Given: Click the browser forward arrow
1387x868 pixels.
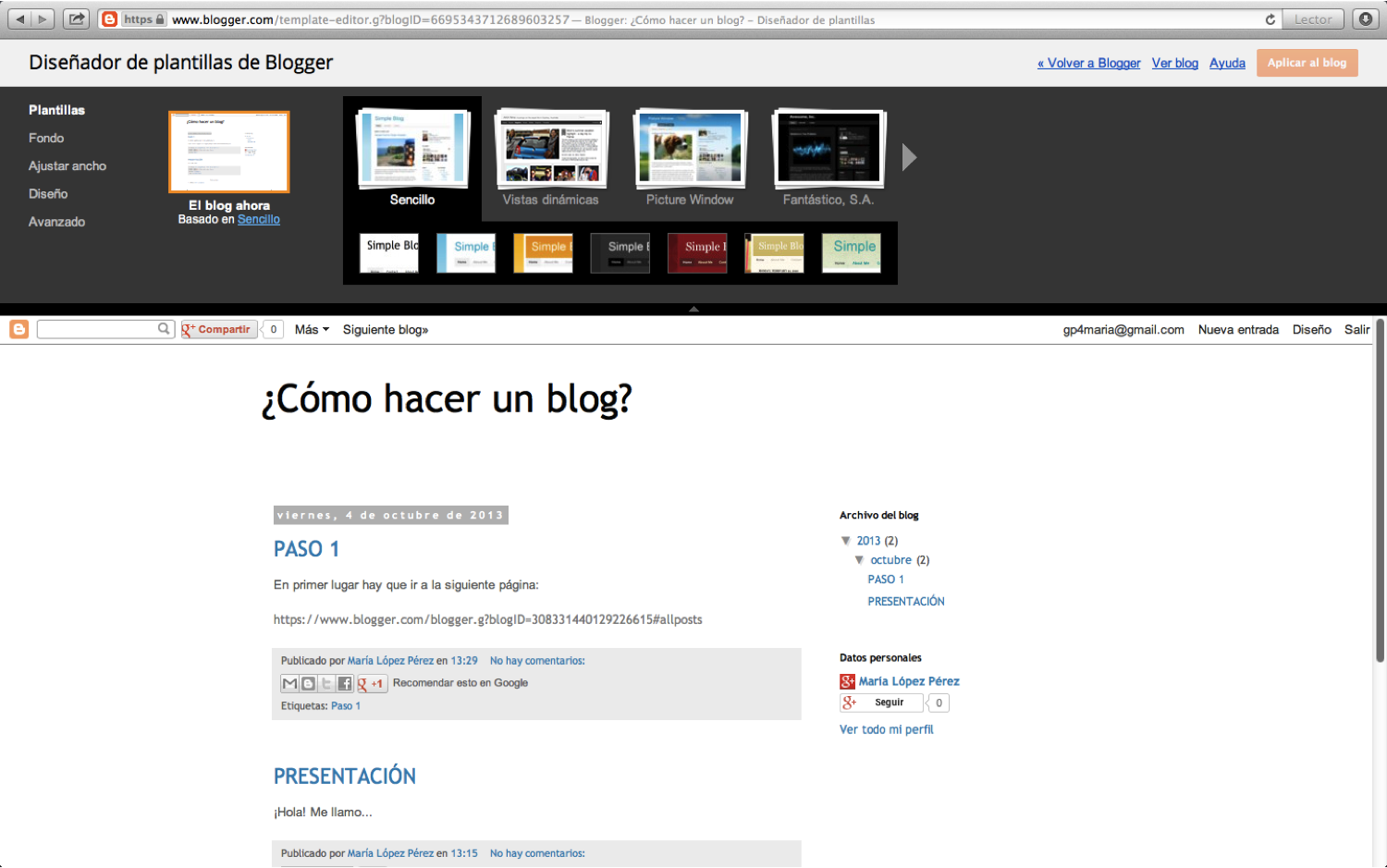Looking at the screenshot, I should (43, 18).
